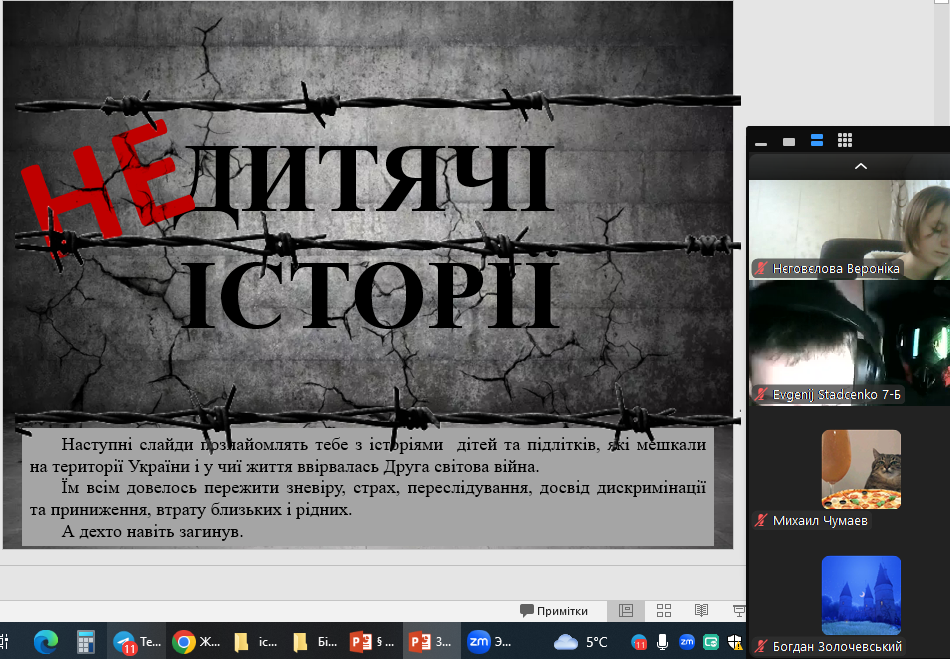The image size is (950, 659).
Task: Click muted mic icon beside Нєговєлова Вероніка
Action: [x=762, y=268]
